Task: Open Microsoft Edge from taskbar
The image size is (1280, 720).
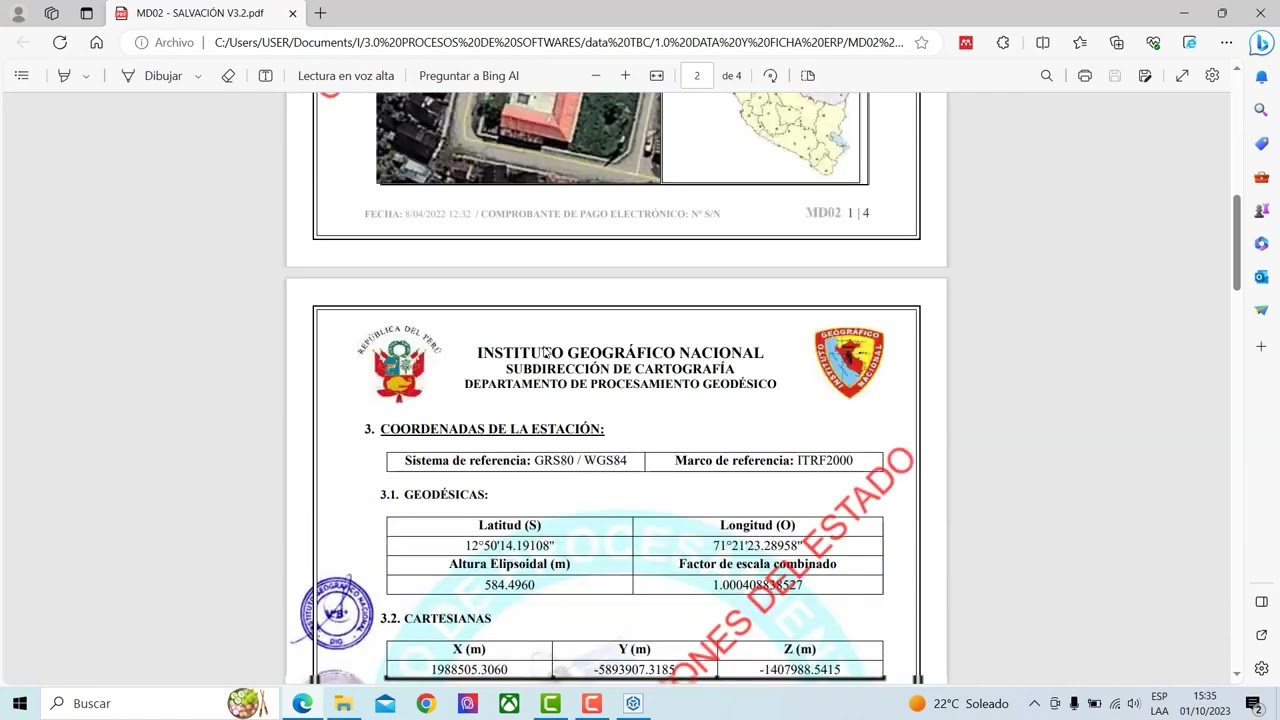Action: pyautogui.click(x=302, y=703)
